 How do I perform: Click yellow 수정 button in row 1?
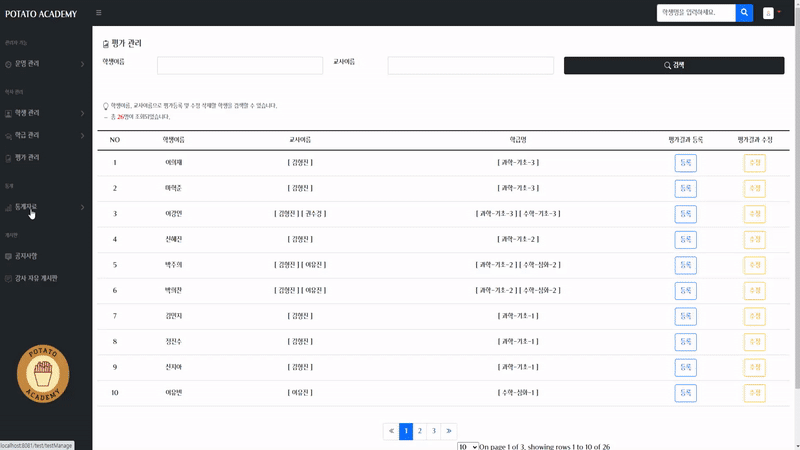pyautogui.click(x=755, y=163)
